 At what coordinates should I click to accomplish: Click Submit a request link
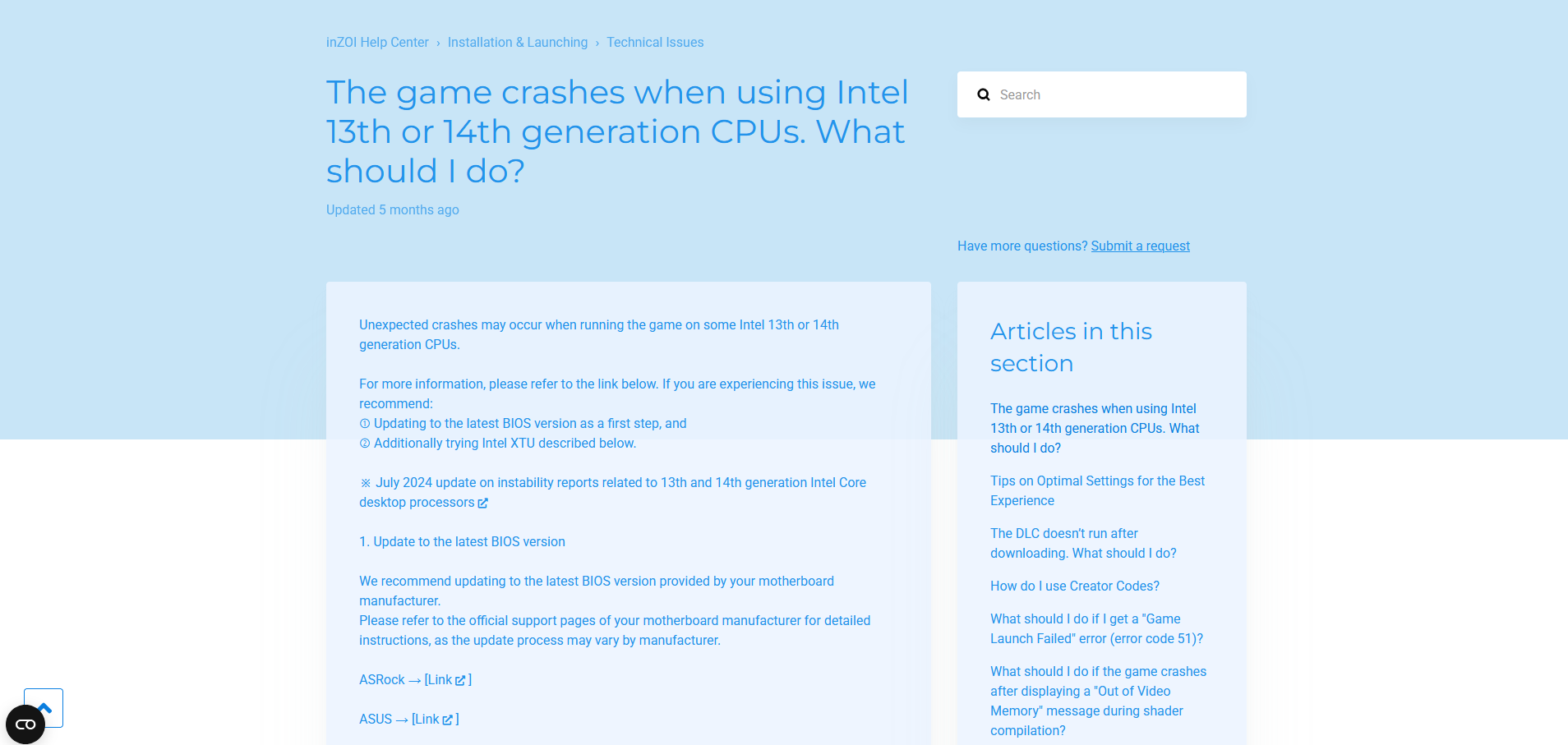[1140, 246]
